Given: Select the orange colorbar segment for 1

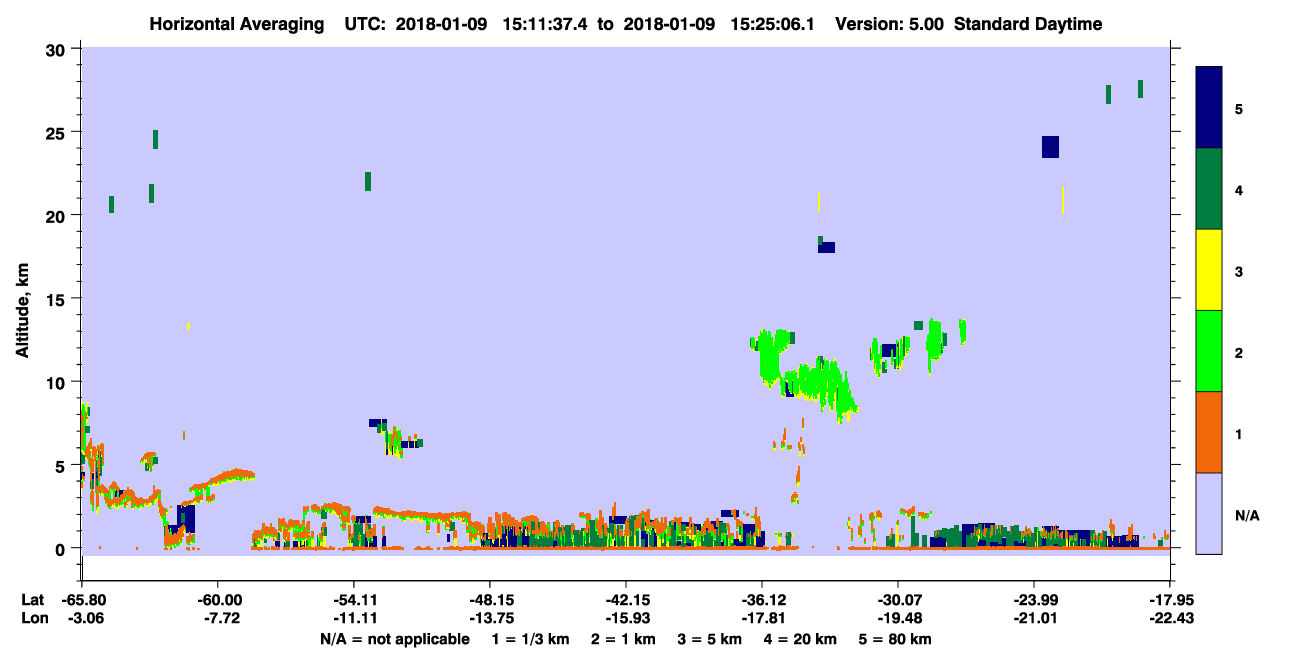Looking at the screenshot, I should click(1209, 432).
